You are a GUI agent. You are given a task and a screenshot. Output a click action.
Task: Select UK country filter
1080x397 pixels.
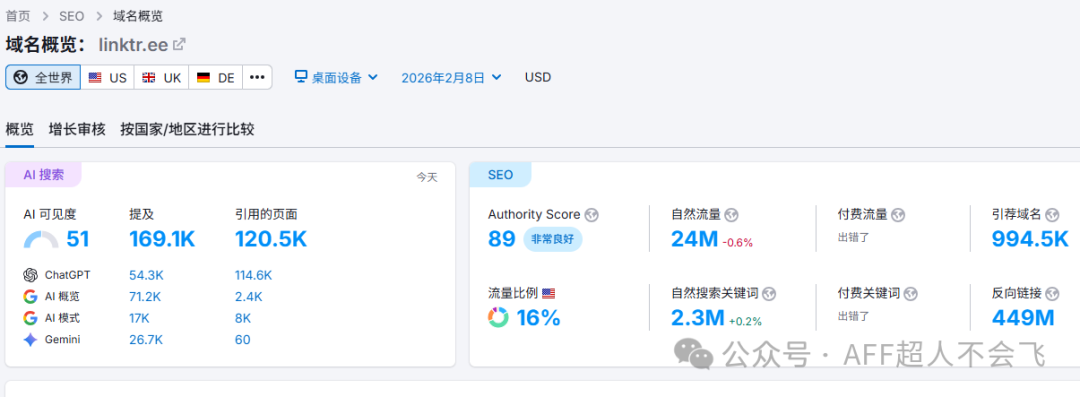coord(161,77)
